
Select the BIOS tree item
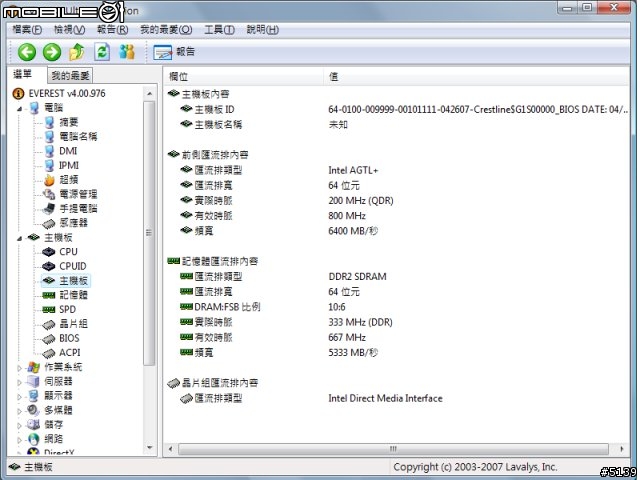point(61,338)
